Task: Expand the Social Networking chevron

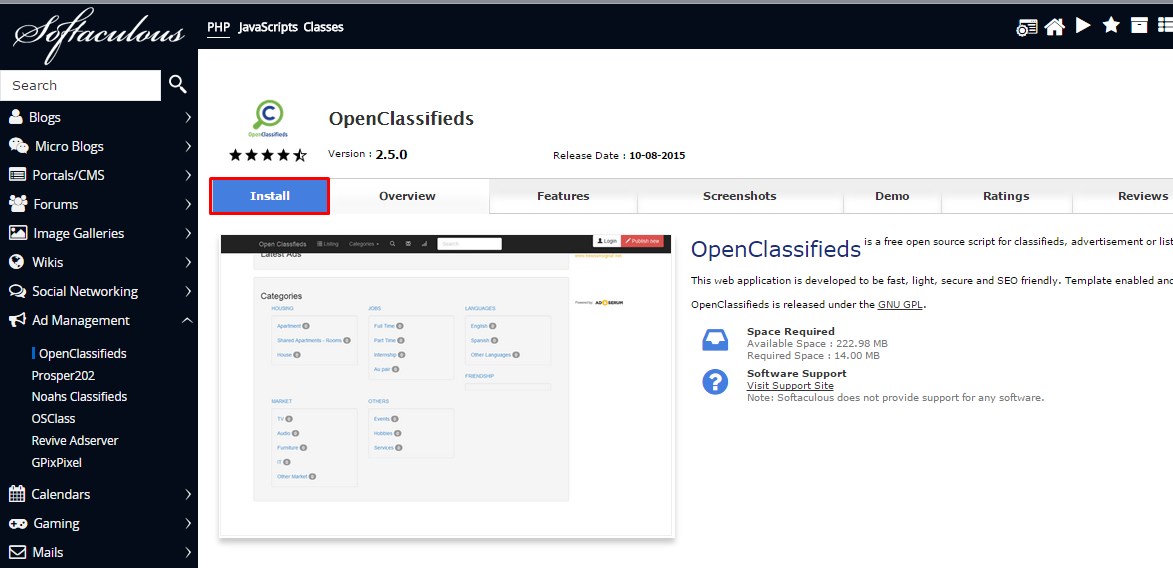Action: coord(187,292)
